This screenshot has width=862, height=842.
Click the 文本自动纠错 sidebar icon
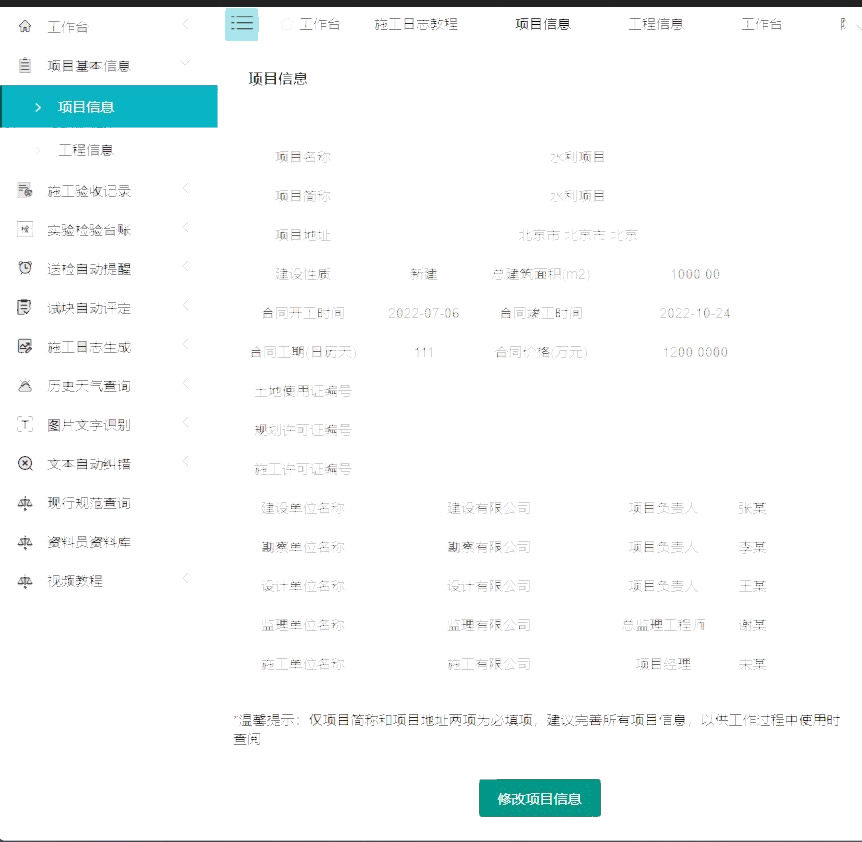25,463
